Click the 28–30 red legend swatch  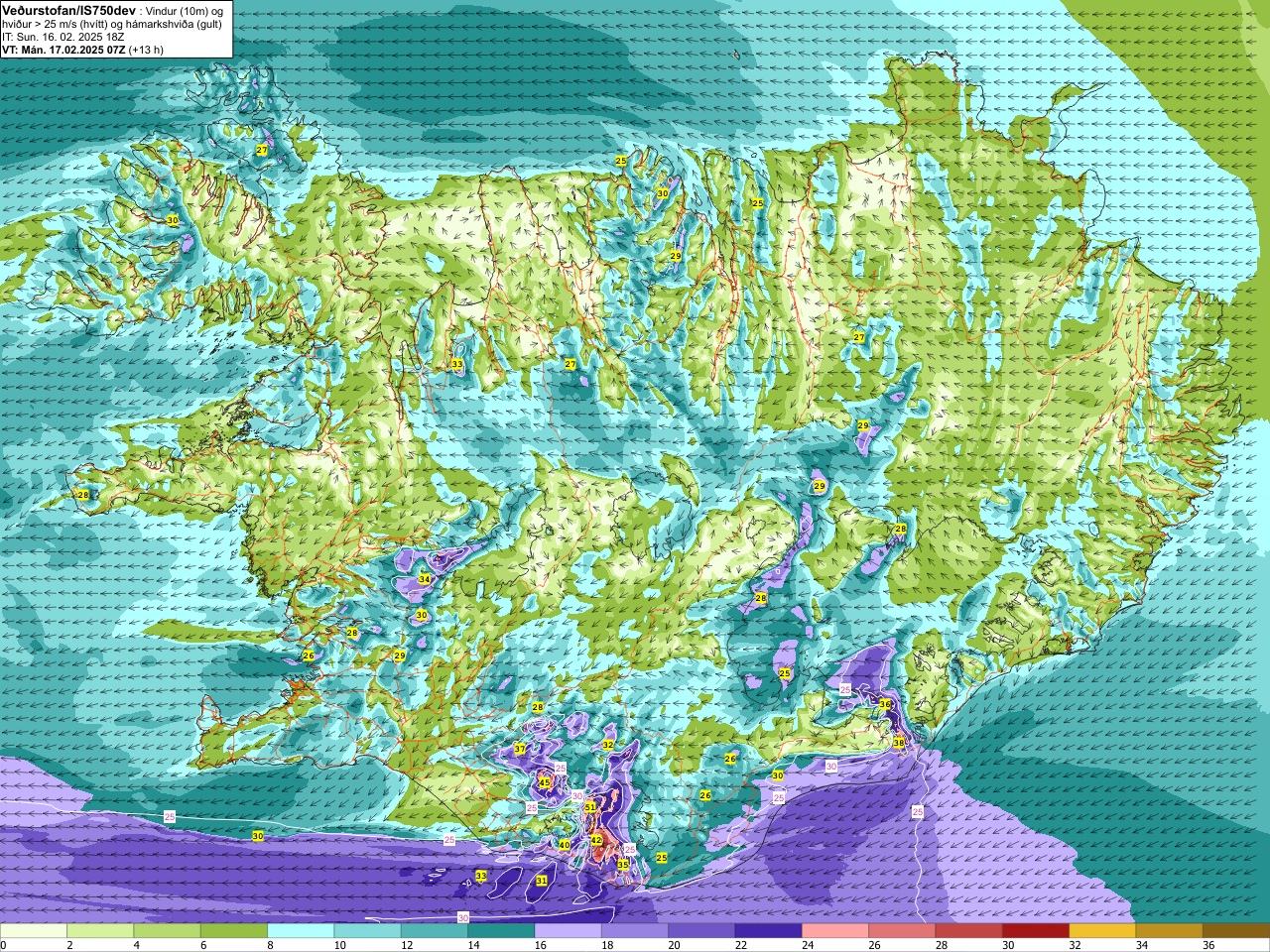(968, 931)
